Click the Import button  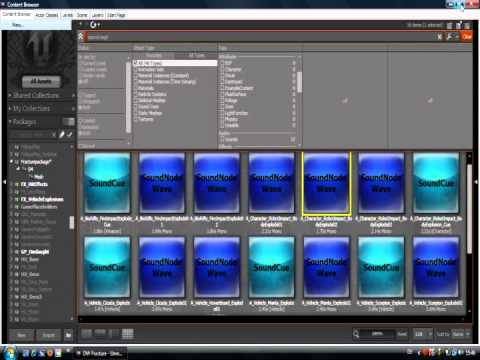pos(49,335)
